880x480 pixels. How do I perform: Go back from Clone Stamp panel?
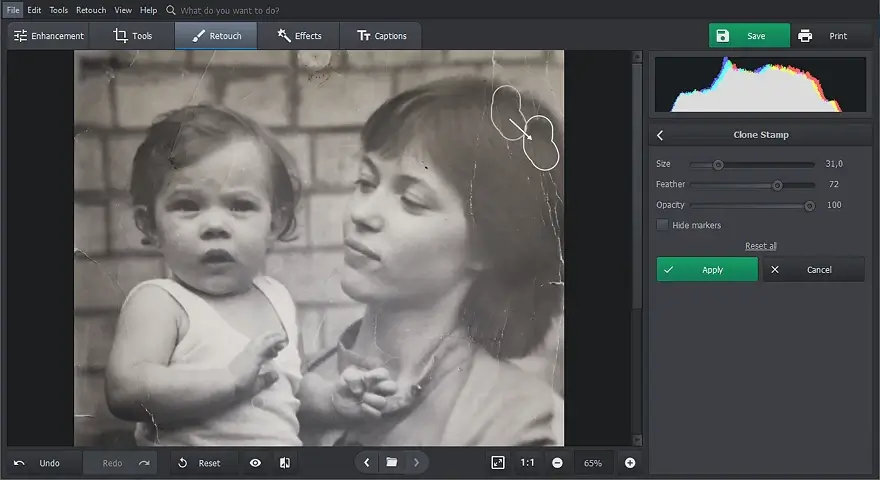tap(661, 135)
